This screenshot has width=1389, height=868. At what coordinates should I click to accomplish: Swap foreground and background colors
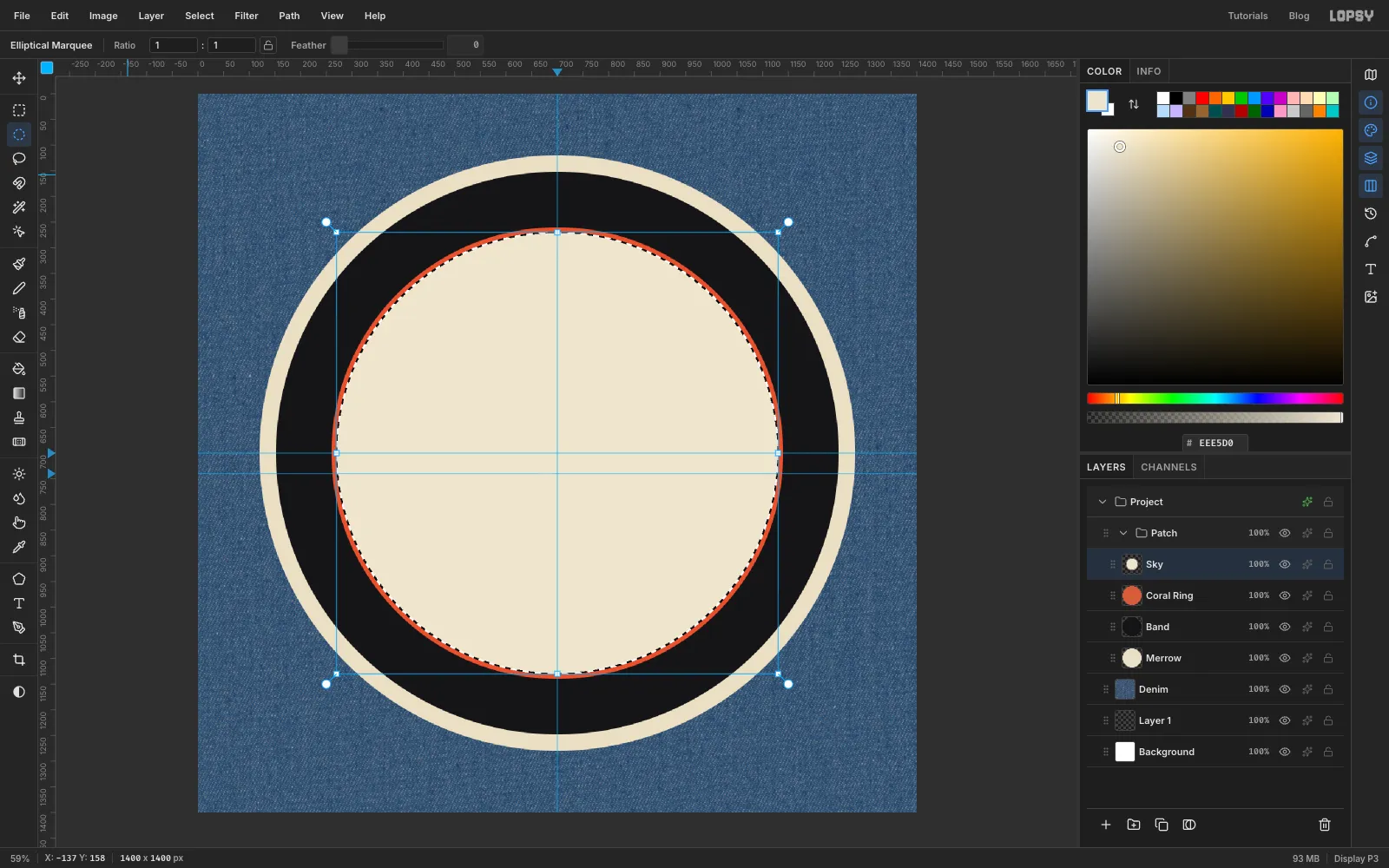pos(1134,104)
